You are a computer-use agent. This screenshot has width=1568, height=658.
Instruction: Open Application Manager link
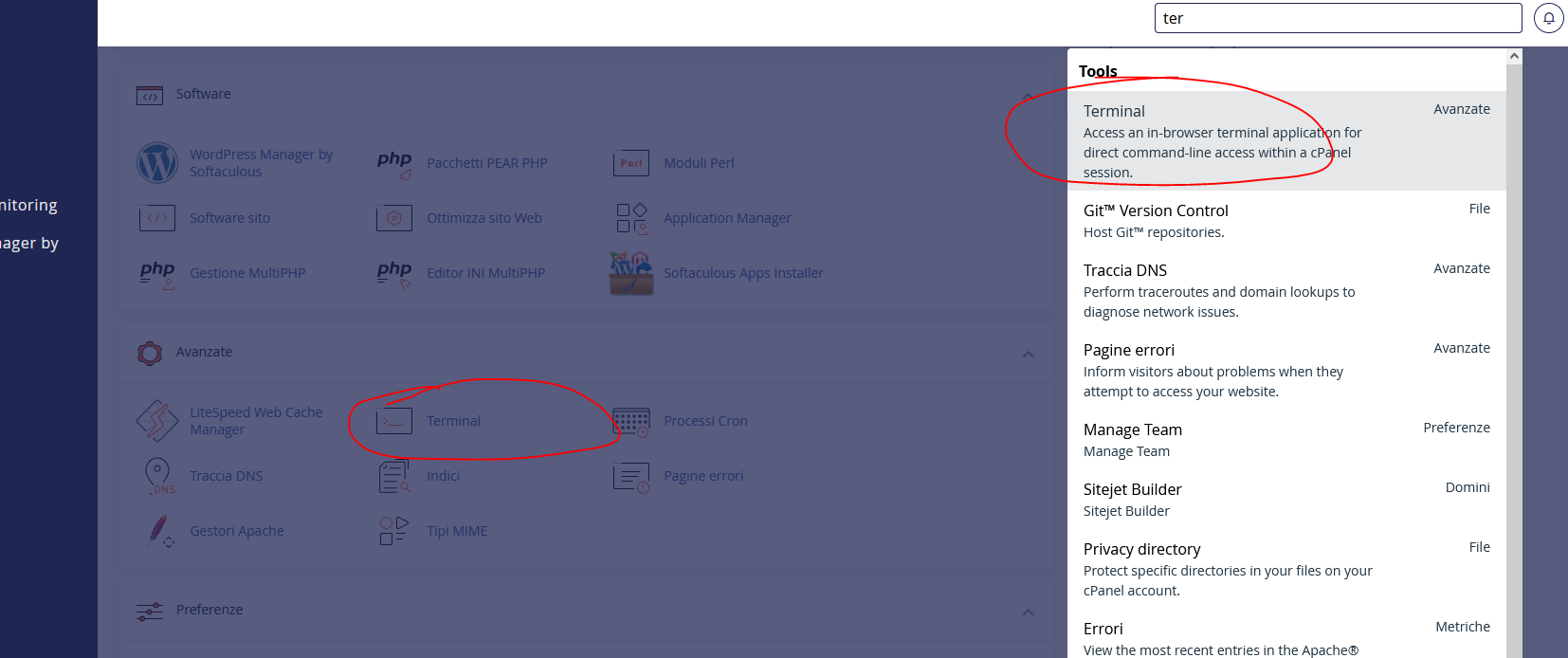727,218
